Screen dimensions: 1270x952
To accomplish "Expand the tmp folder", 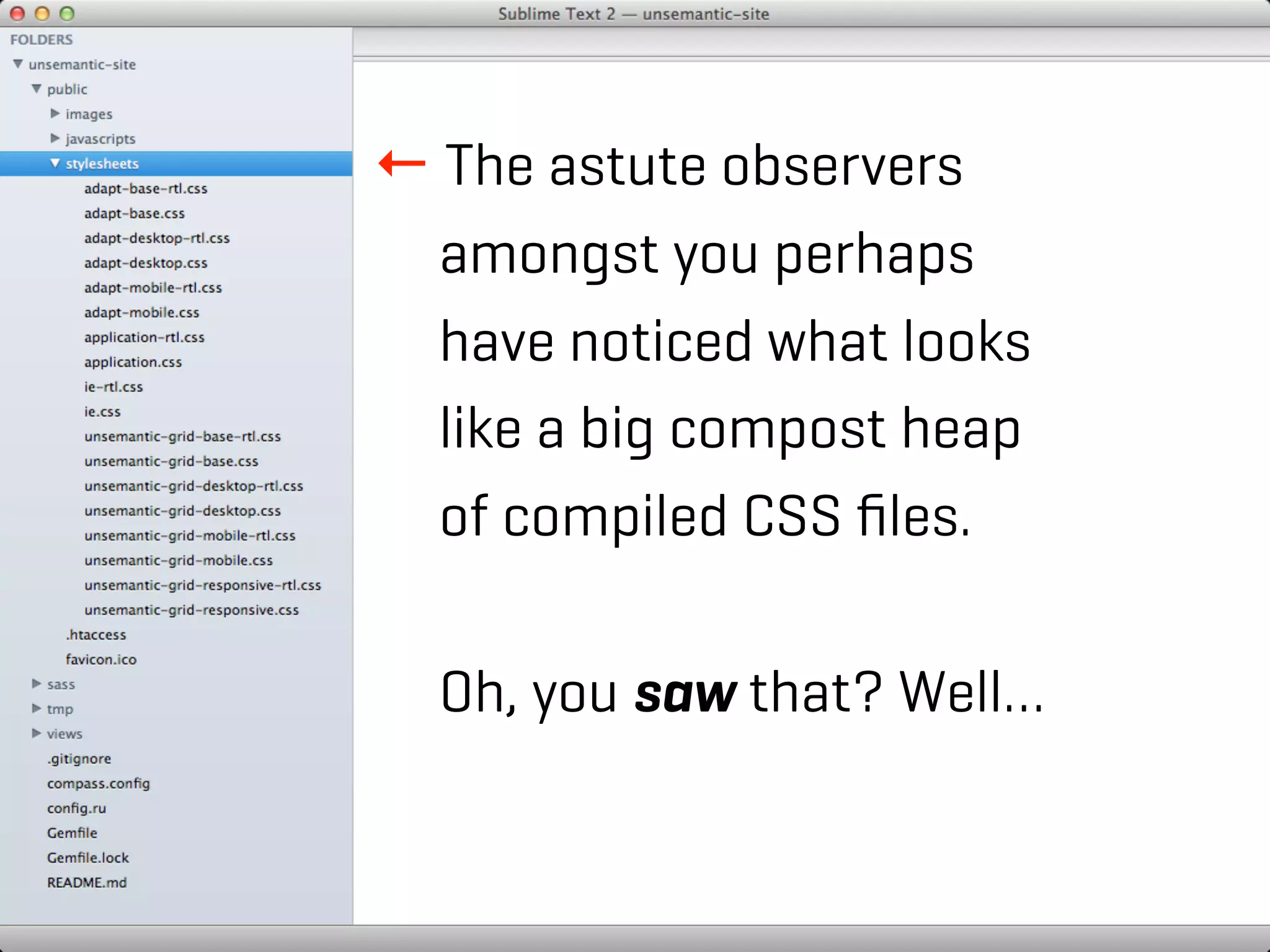I will tap(37, 708).
